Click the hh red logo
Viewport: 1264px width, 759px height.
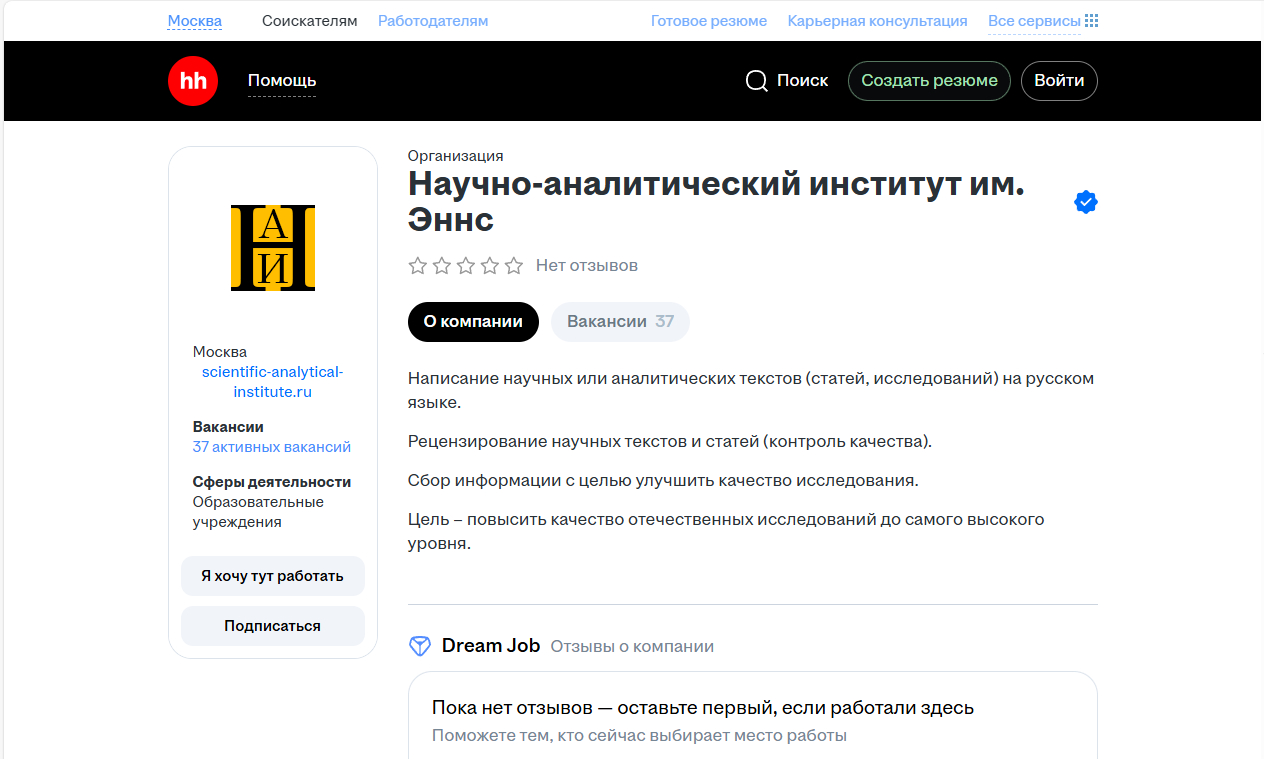pyautogui.click(x=193, y=81)
